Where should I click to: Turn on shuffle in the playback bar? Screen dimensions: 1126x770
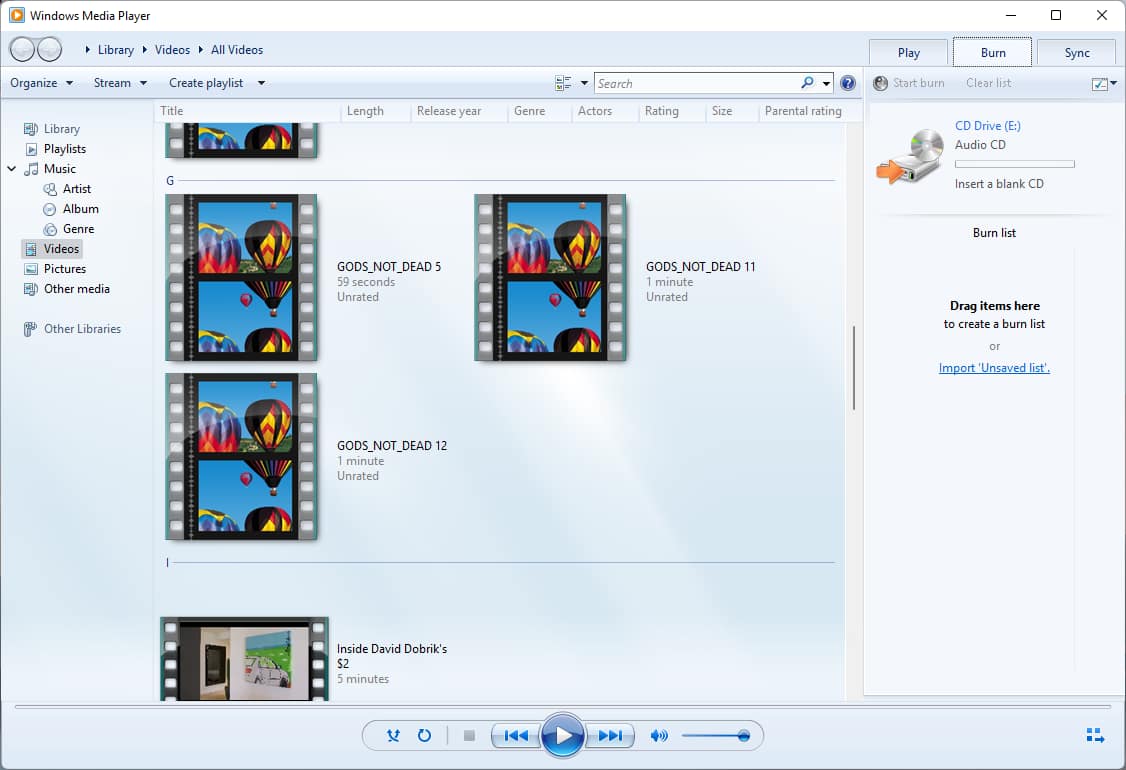pos(392,735)
